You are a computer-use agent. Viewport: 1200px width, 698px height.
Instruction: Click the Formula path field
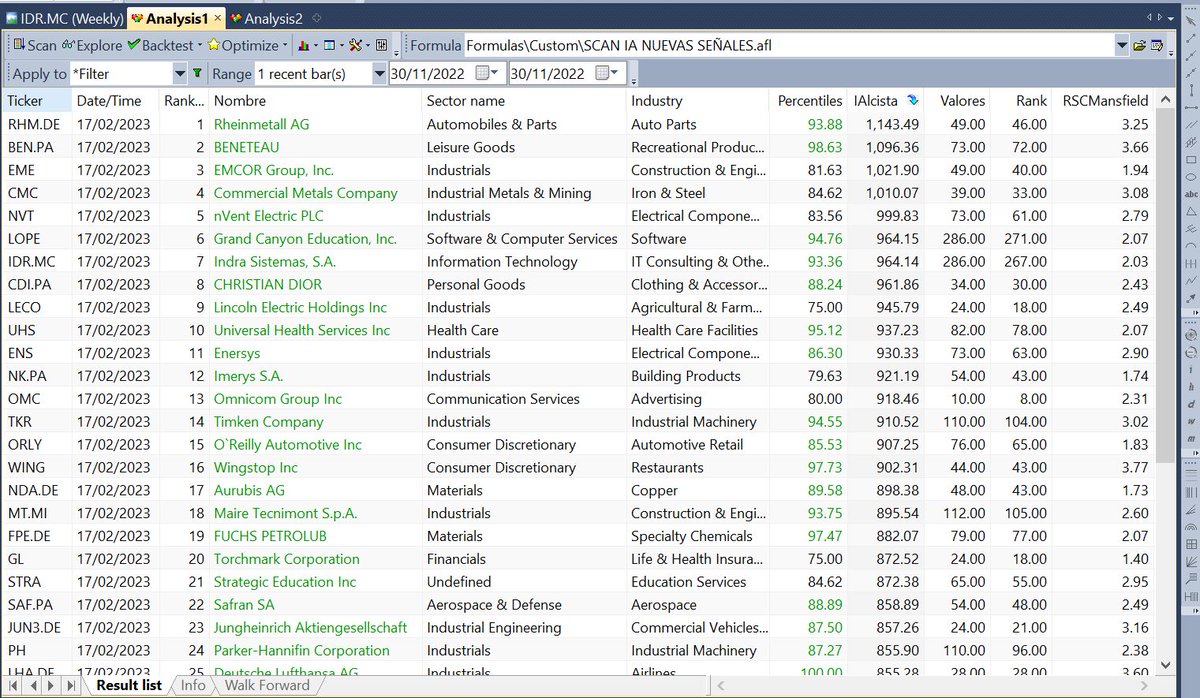tap(788, 45)
